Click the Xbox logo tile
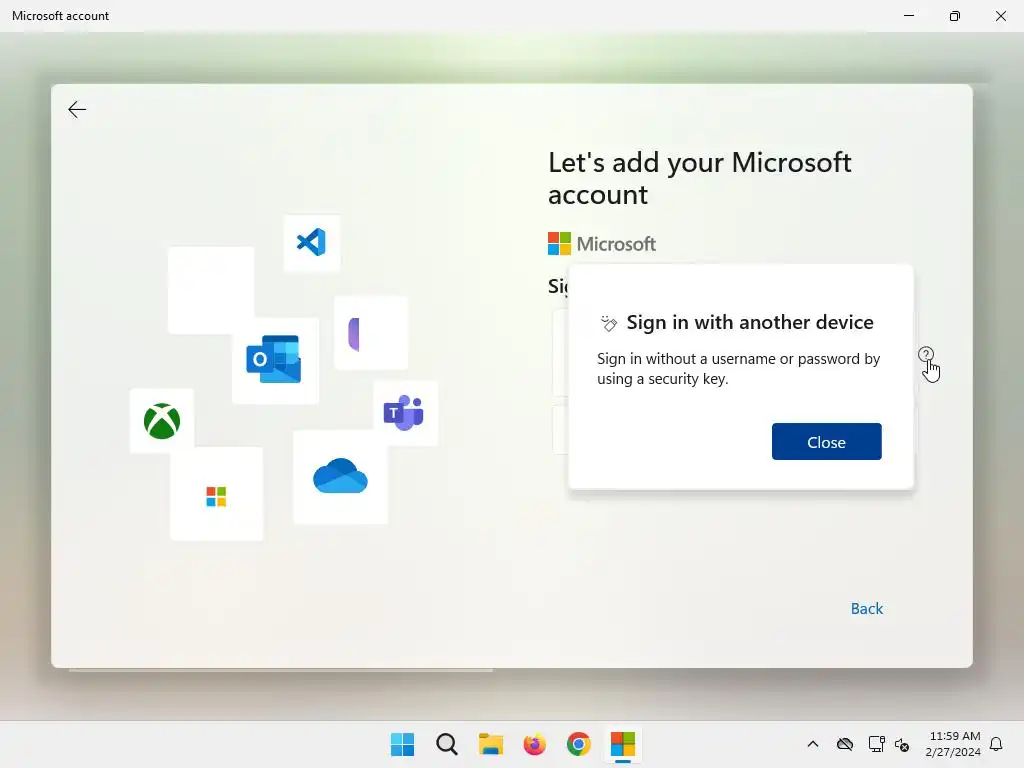The width and height of the screenshot is (1024, 768). [x=162, y=421]
